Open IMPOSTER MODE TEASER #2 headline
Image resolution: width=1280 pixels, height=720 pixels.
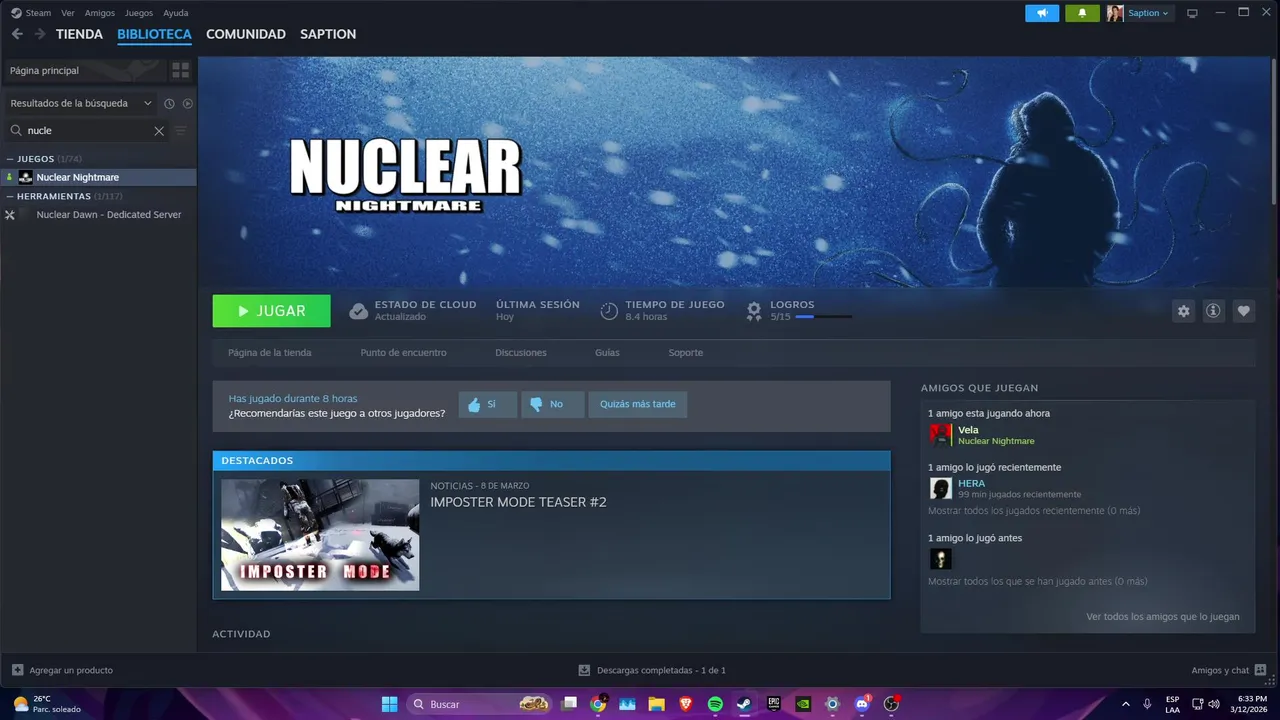(518, 502)
